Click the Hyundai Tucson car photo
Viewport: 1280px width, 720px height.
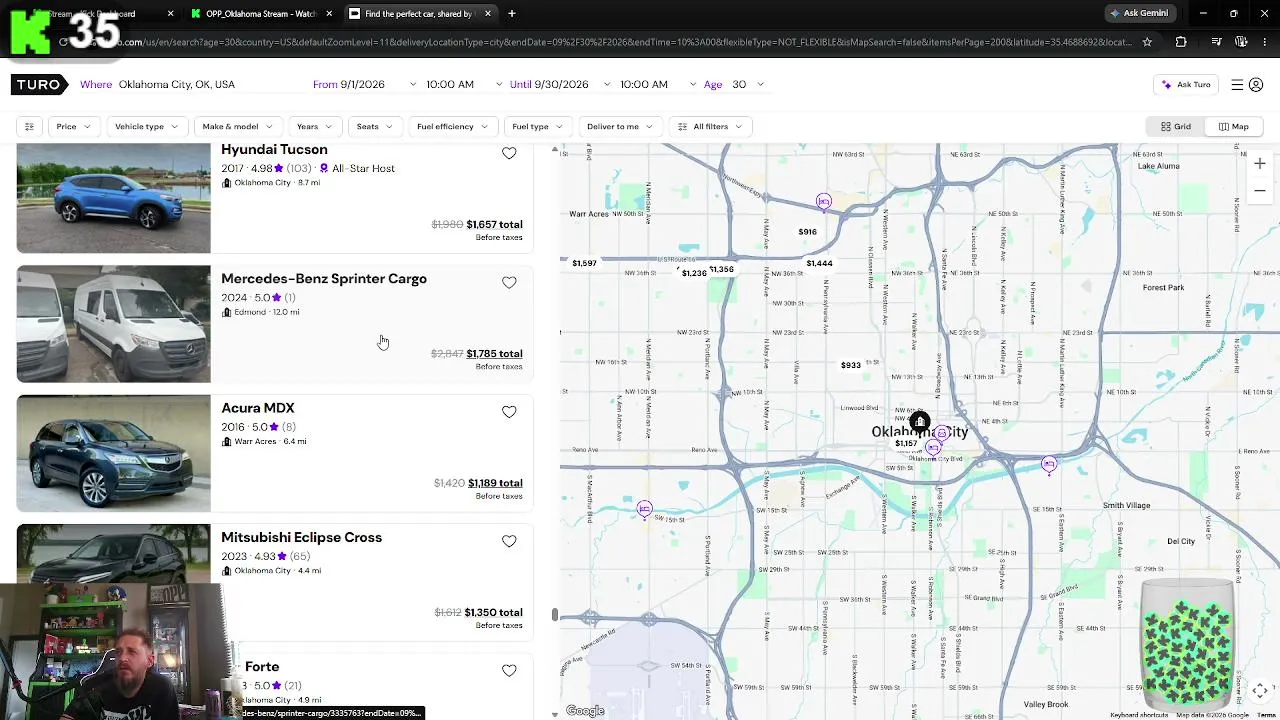114,198
